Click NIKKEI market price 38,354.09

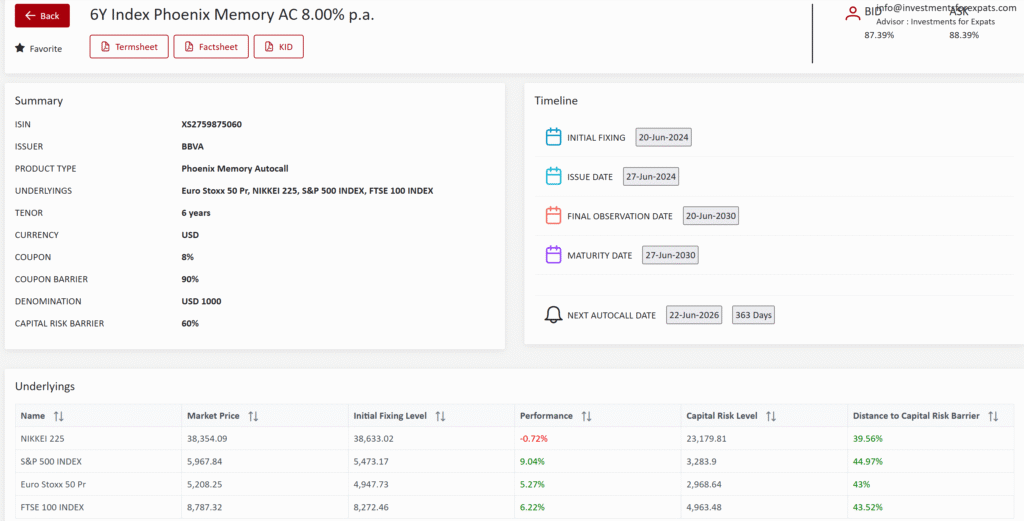[207, 438]
